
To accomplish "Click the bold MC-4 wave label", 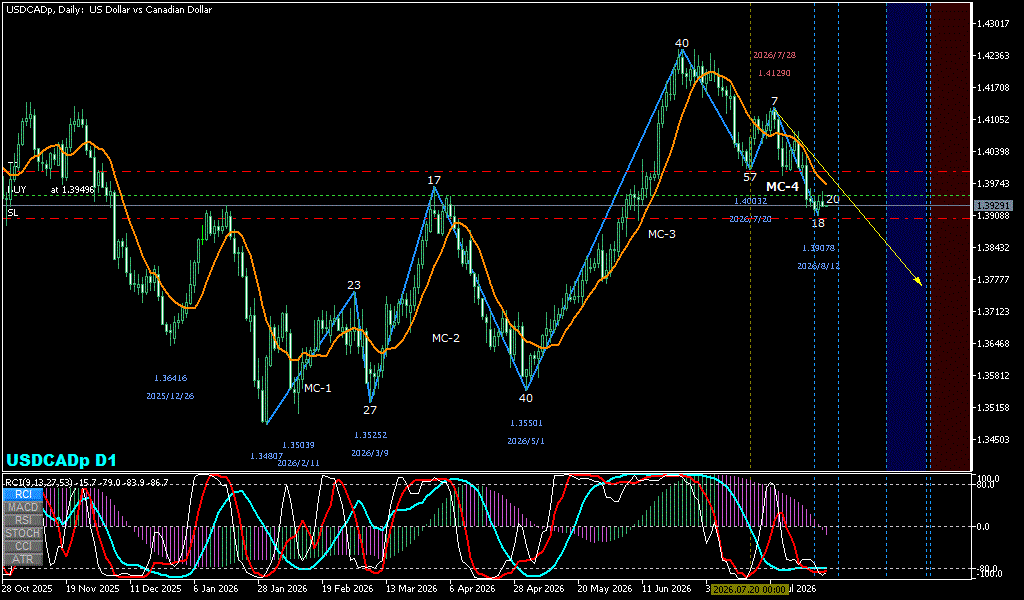I will coord(782,187).
